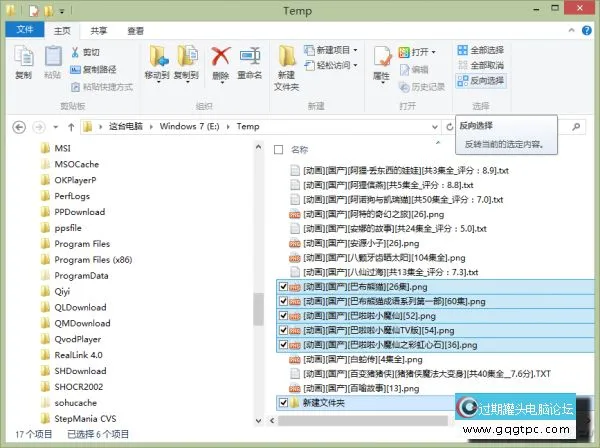Click the Temp breadcrumb segment
This screenshot has height=448, width=600.
(x=248, y=126)
